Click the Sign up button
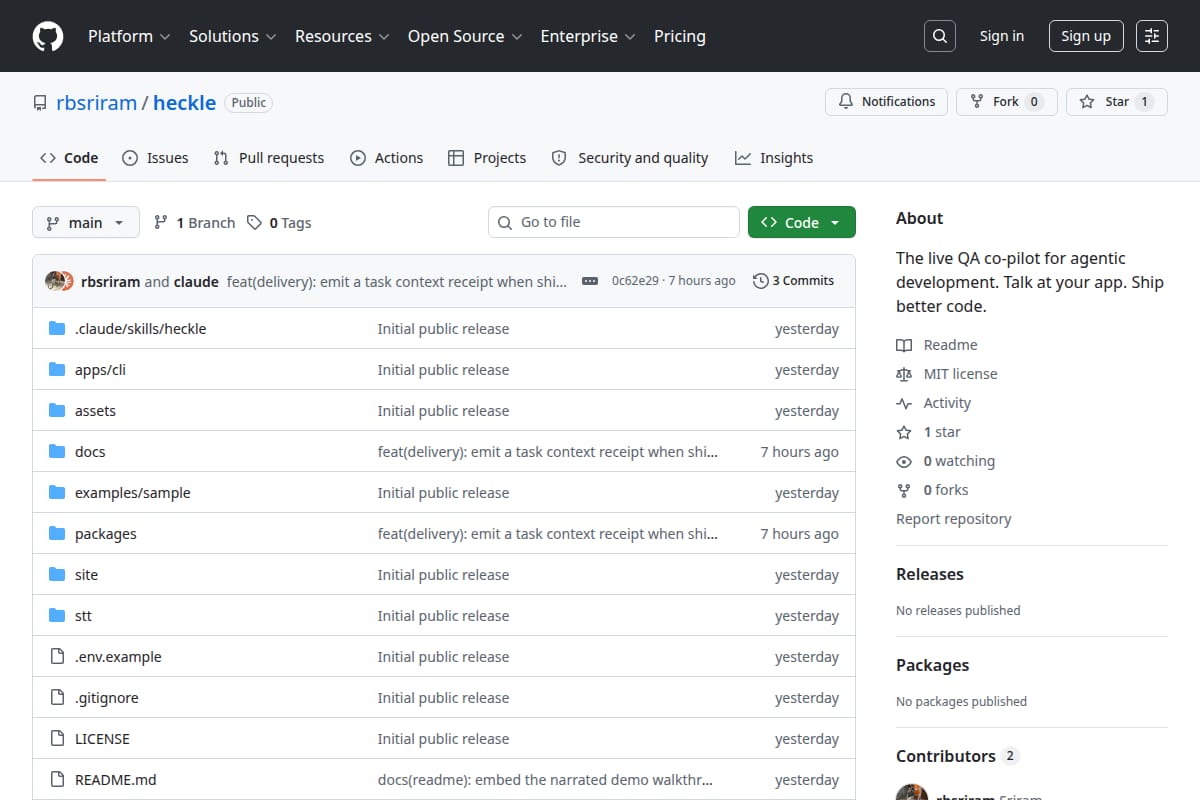The width and height of the screenshot is (1200, 800). pyautogui.click(x=1086, y=36)
